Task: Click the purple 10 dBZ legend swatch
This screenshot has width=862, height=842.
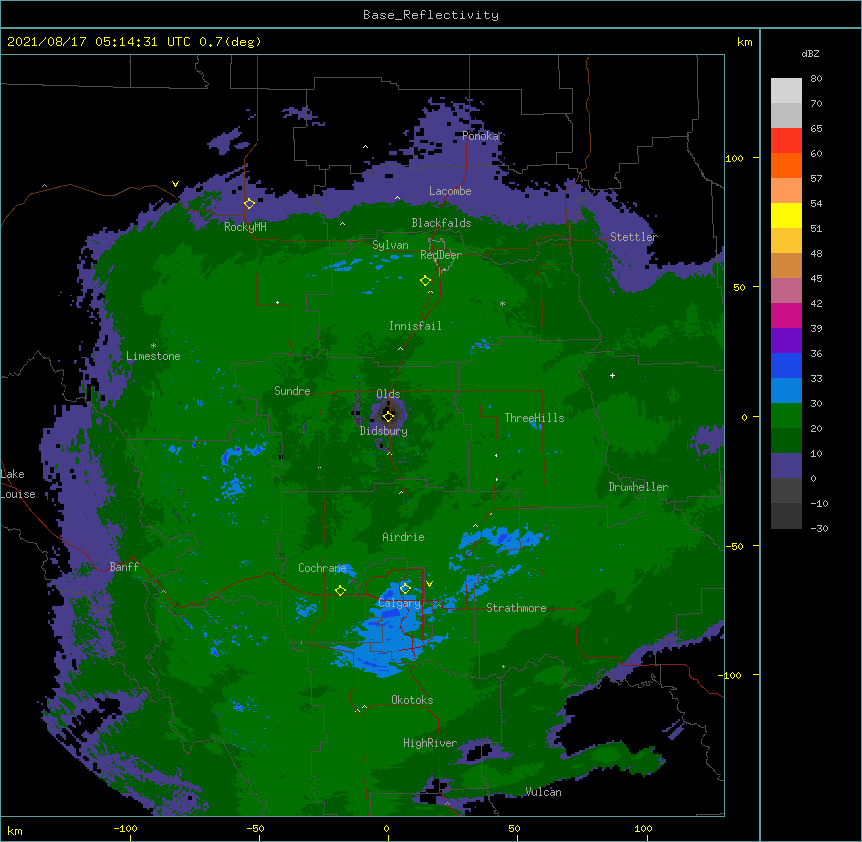Action: (786, 466)
